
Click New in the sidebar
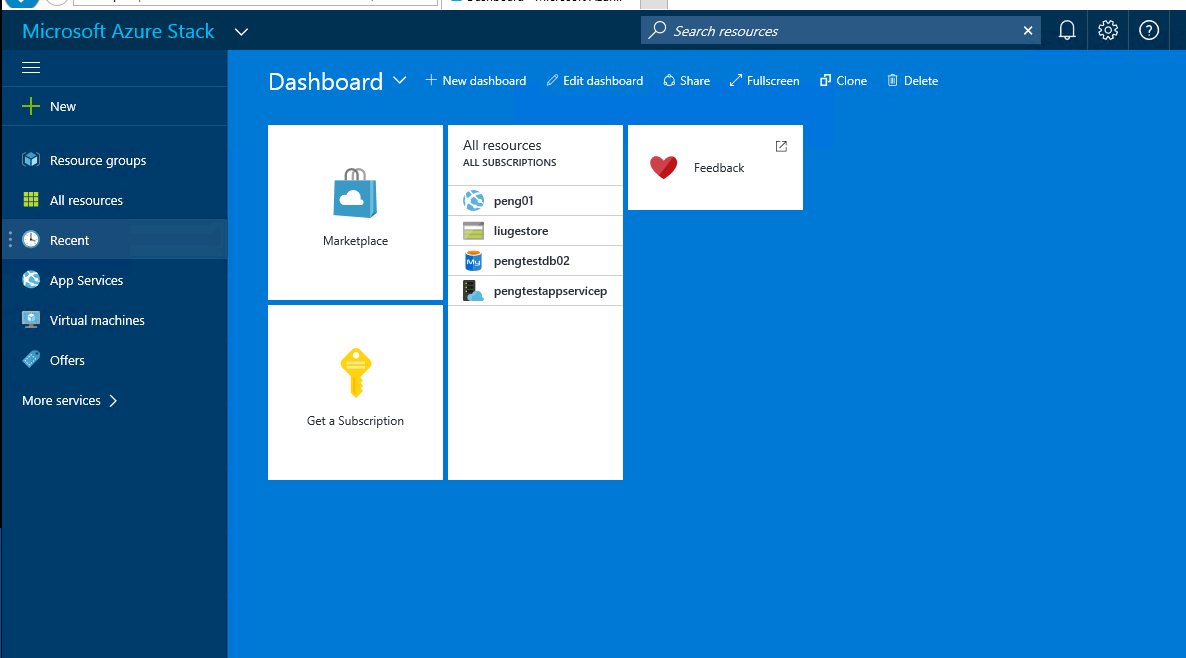[x=114, y=107]
